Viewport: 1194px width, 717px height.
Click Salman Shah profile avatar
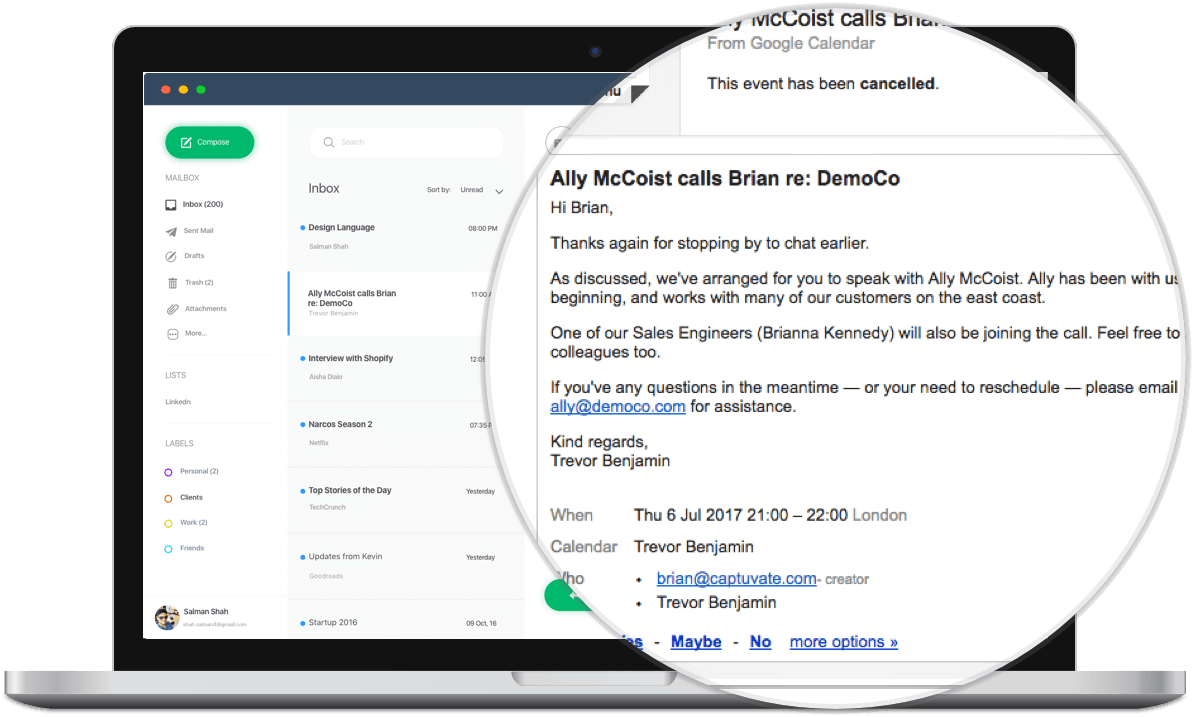167,617
